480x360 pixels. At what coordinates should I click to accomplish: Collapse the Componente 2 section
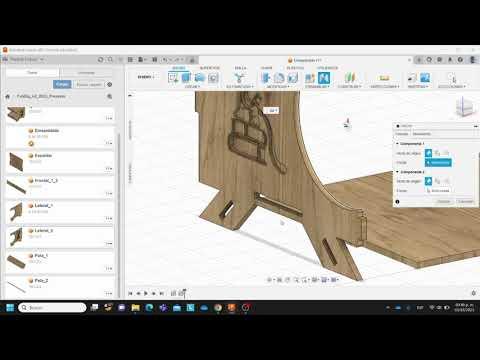[x=397, y=172]
